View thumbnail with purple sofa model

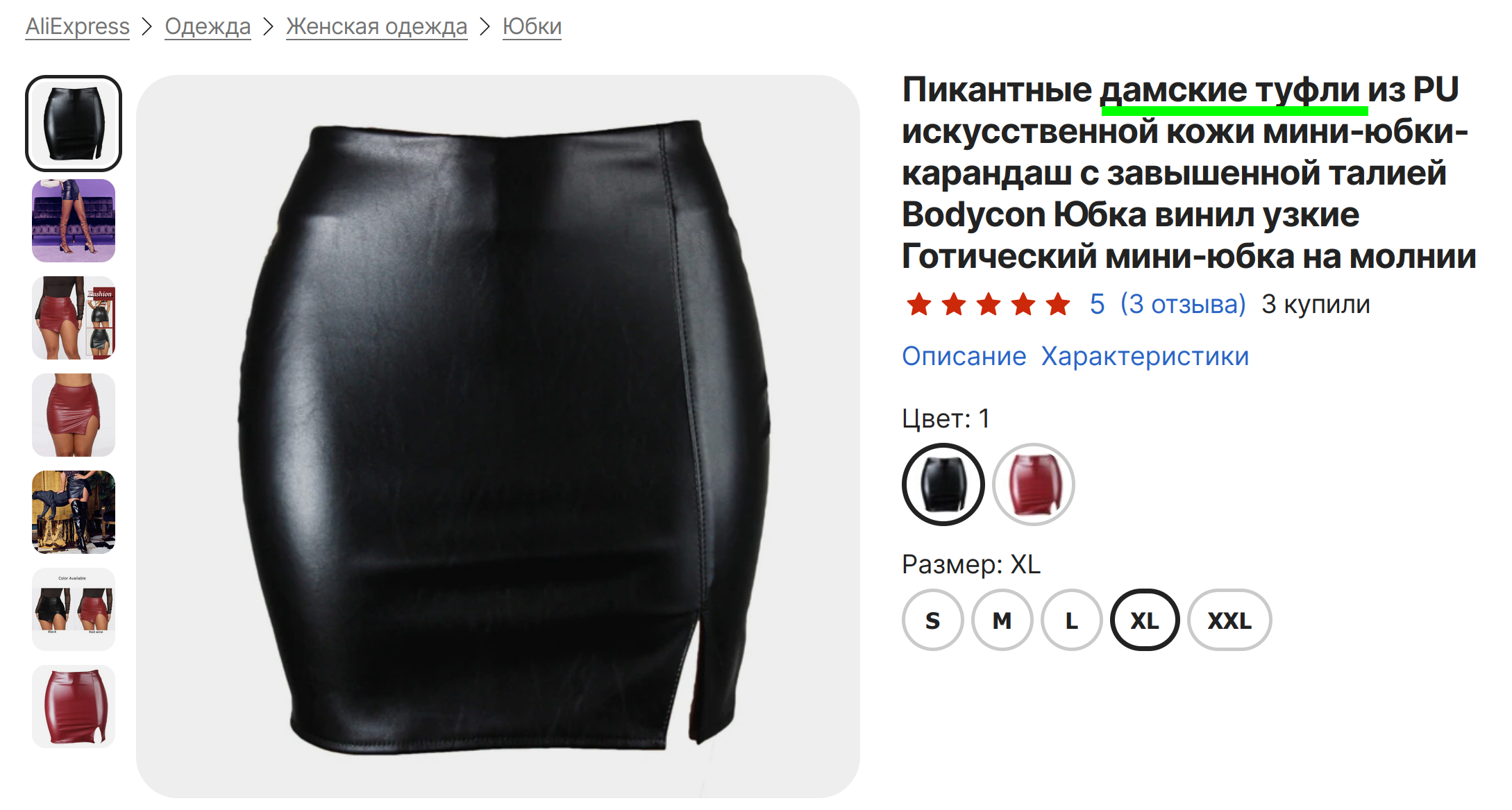click(74, 221)
